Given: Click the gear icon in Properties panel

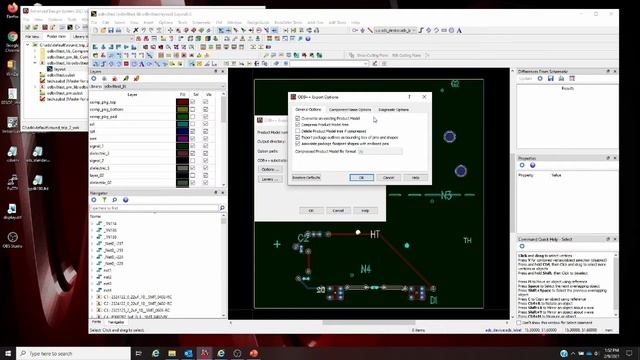Looking at the screenshot, I should 522,165.
